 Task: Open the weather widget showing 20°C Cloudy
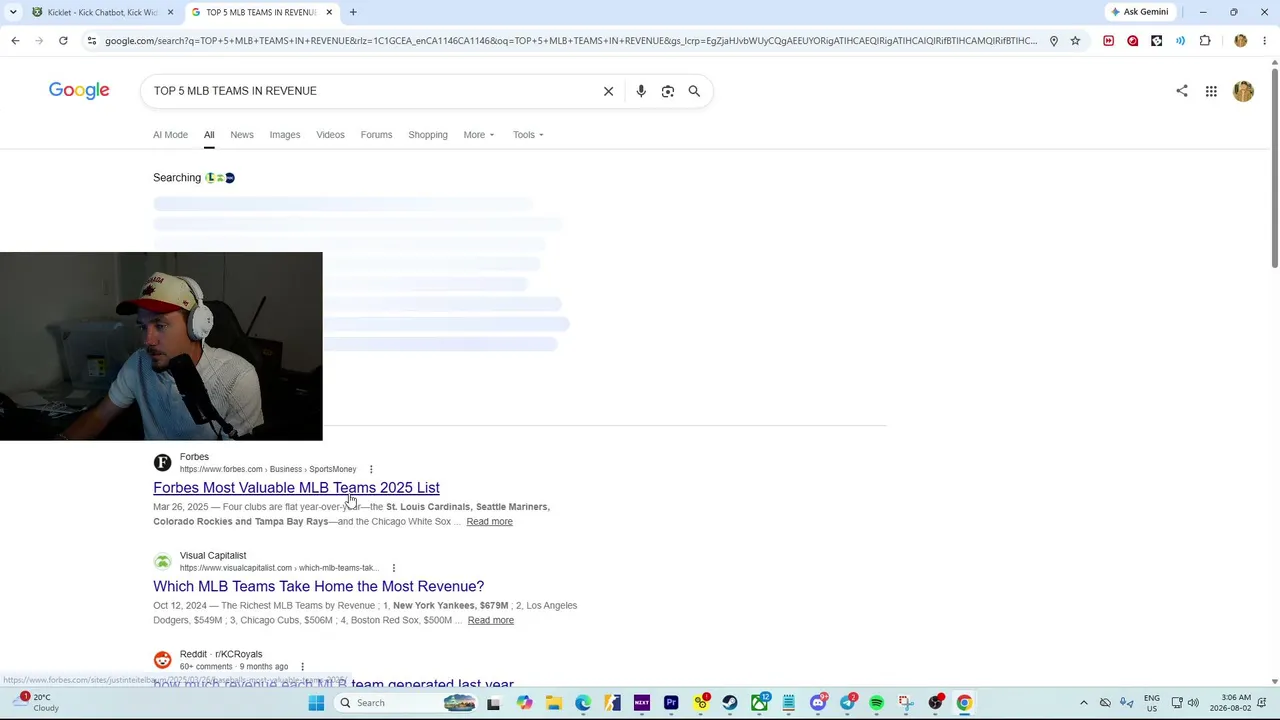click(36, 703)
